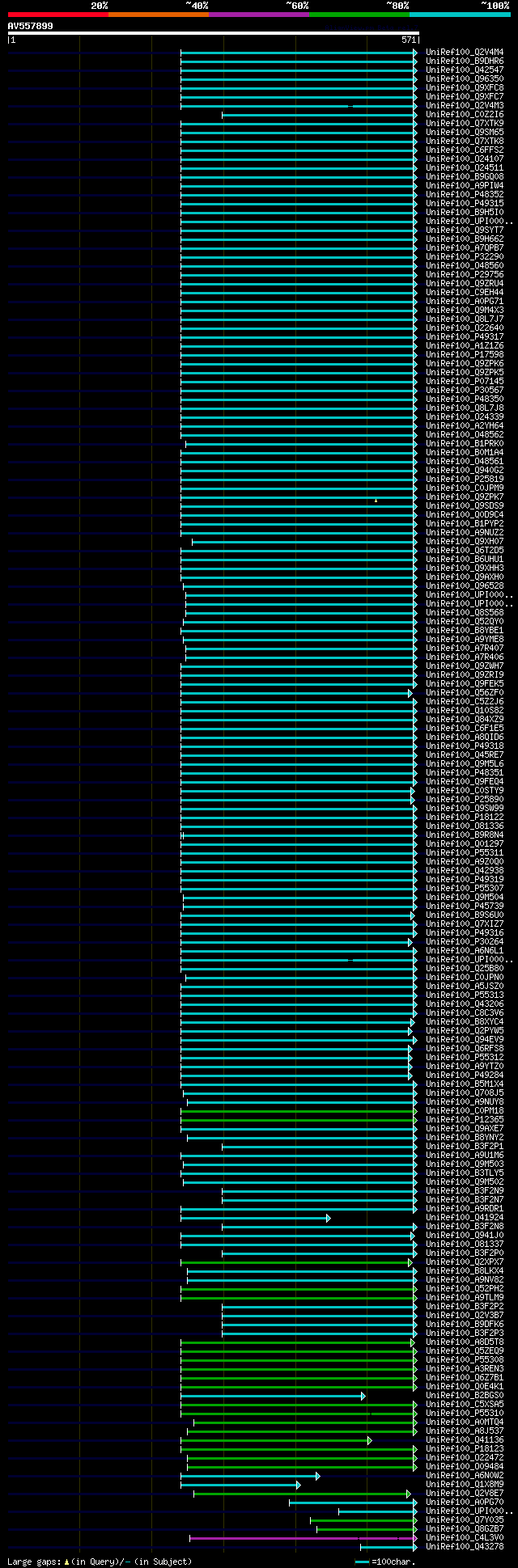Open hit UniRef100_Q96350
Viewport: 518px width, 1568px height.
tap(465, 78)
